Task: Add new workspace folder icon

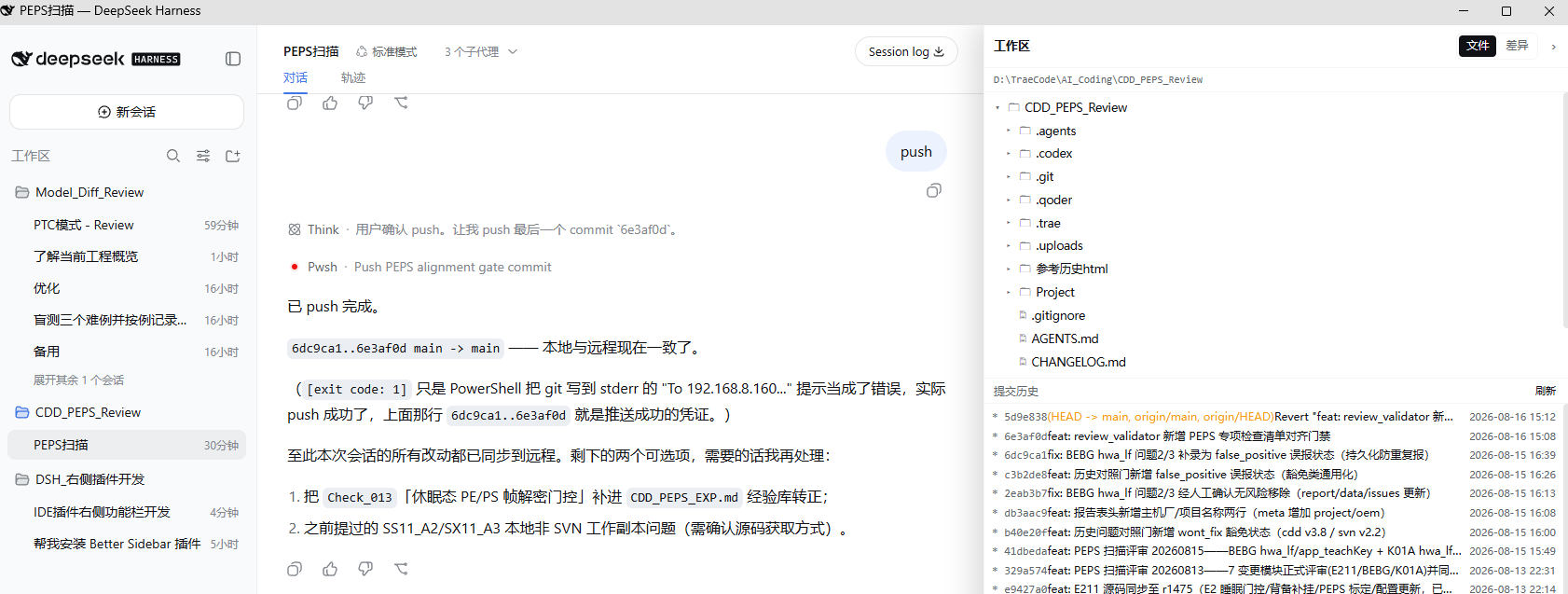Action: 233,156
